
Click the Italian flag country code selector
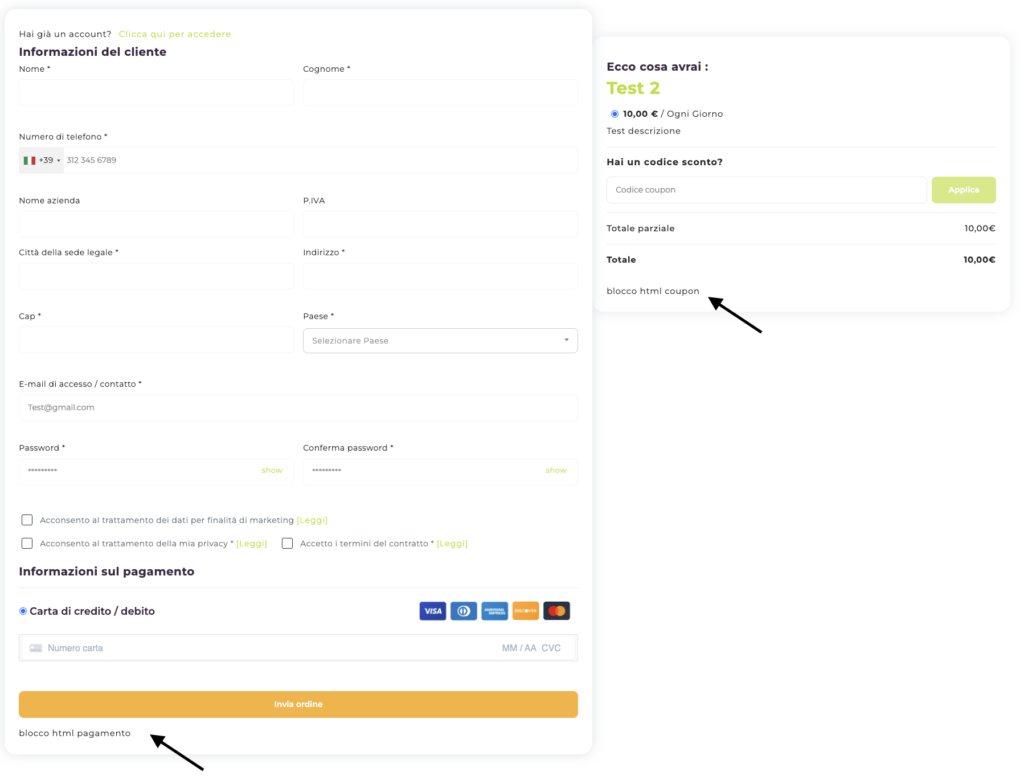[x=41, y=160]
